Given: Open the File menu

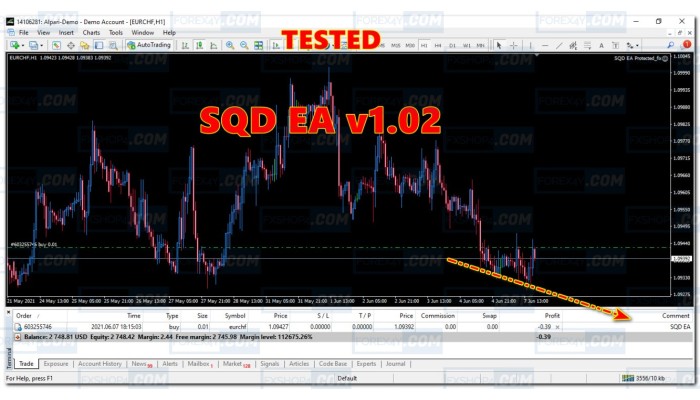Looking at the screenshot, I should 24,33.
